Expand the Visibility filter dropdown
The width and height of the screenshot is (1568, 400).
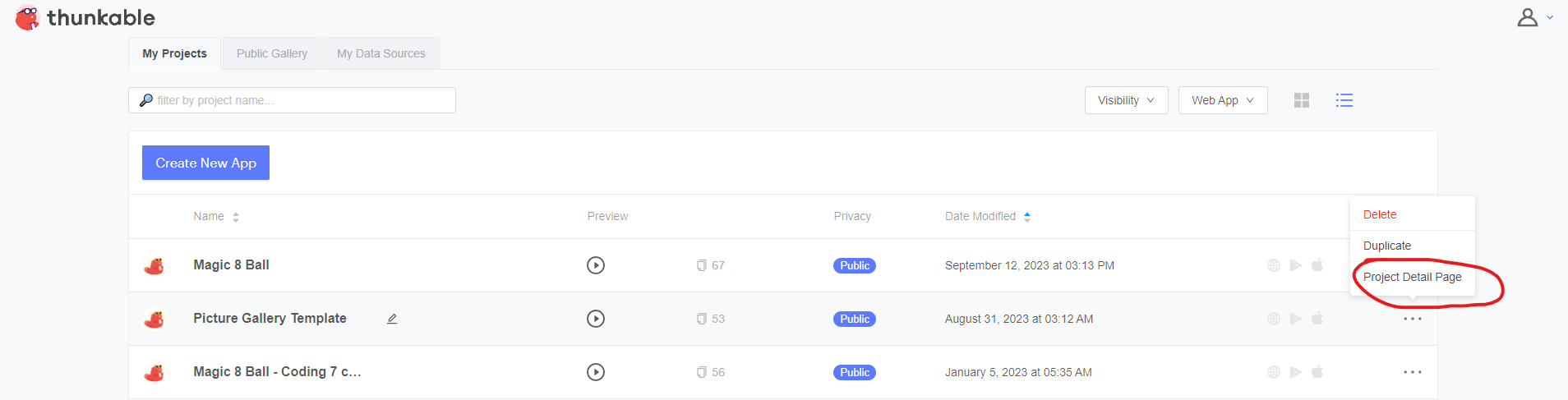1126,100
